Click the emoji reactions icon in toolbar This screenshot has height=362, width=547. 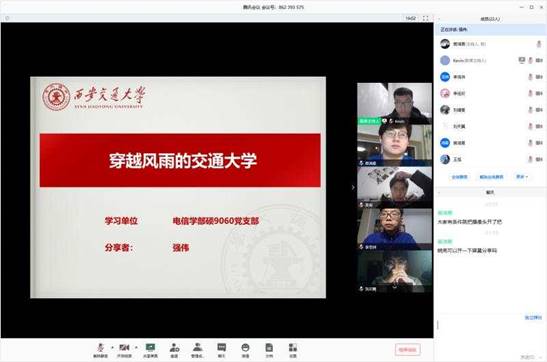(x=245, y=350)
